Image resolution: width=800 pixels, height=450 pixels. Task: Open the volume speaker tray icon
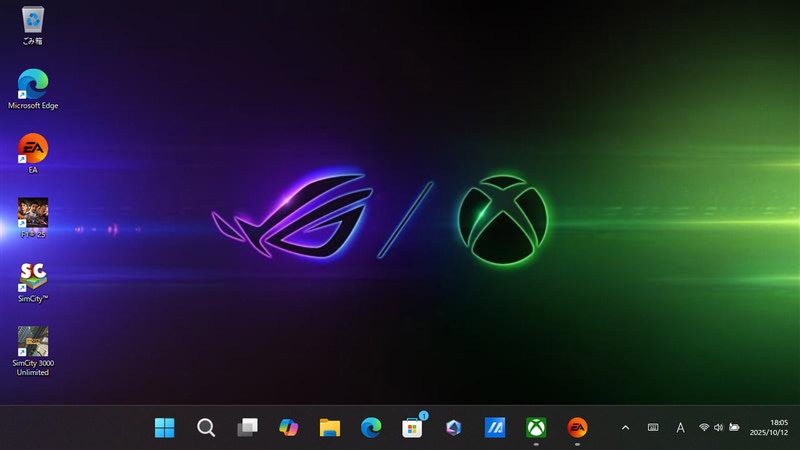coord(718,428)
